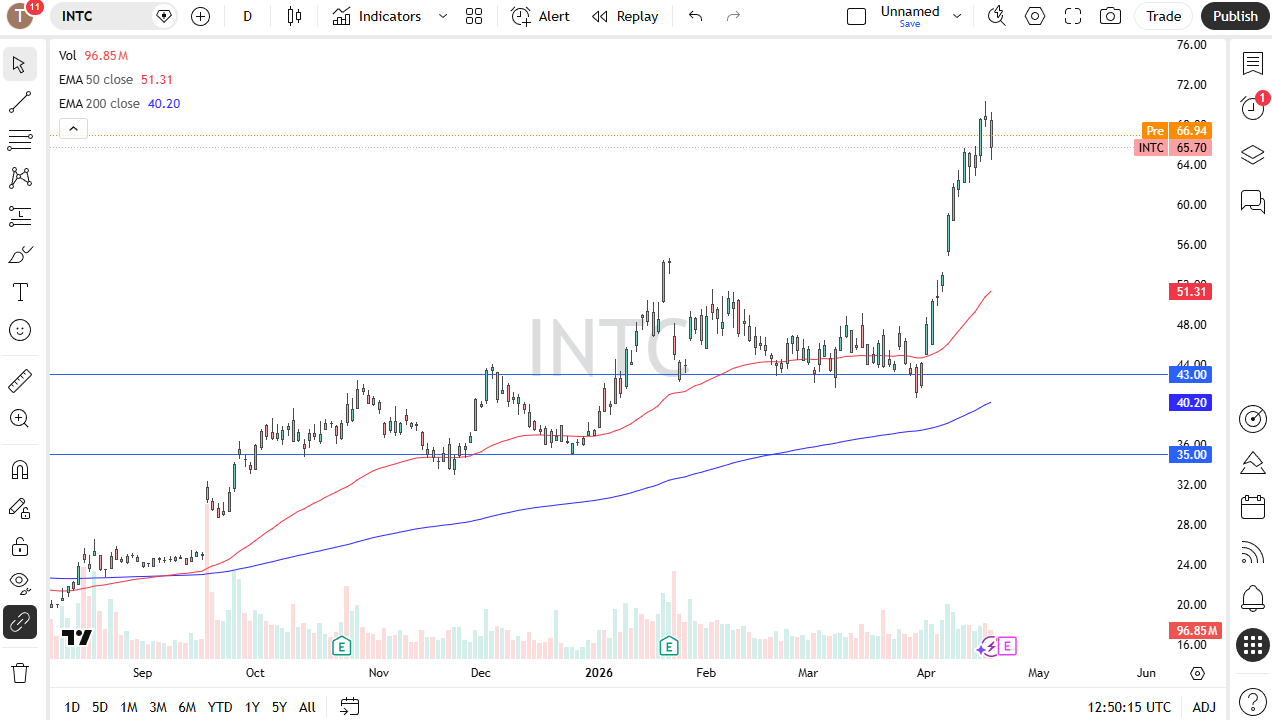Image resolution: width=1272 pixels, height=720 pixels.
Task: Enter fullscreen mode
Action: (x=1073, y=16)
